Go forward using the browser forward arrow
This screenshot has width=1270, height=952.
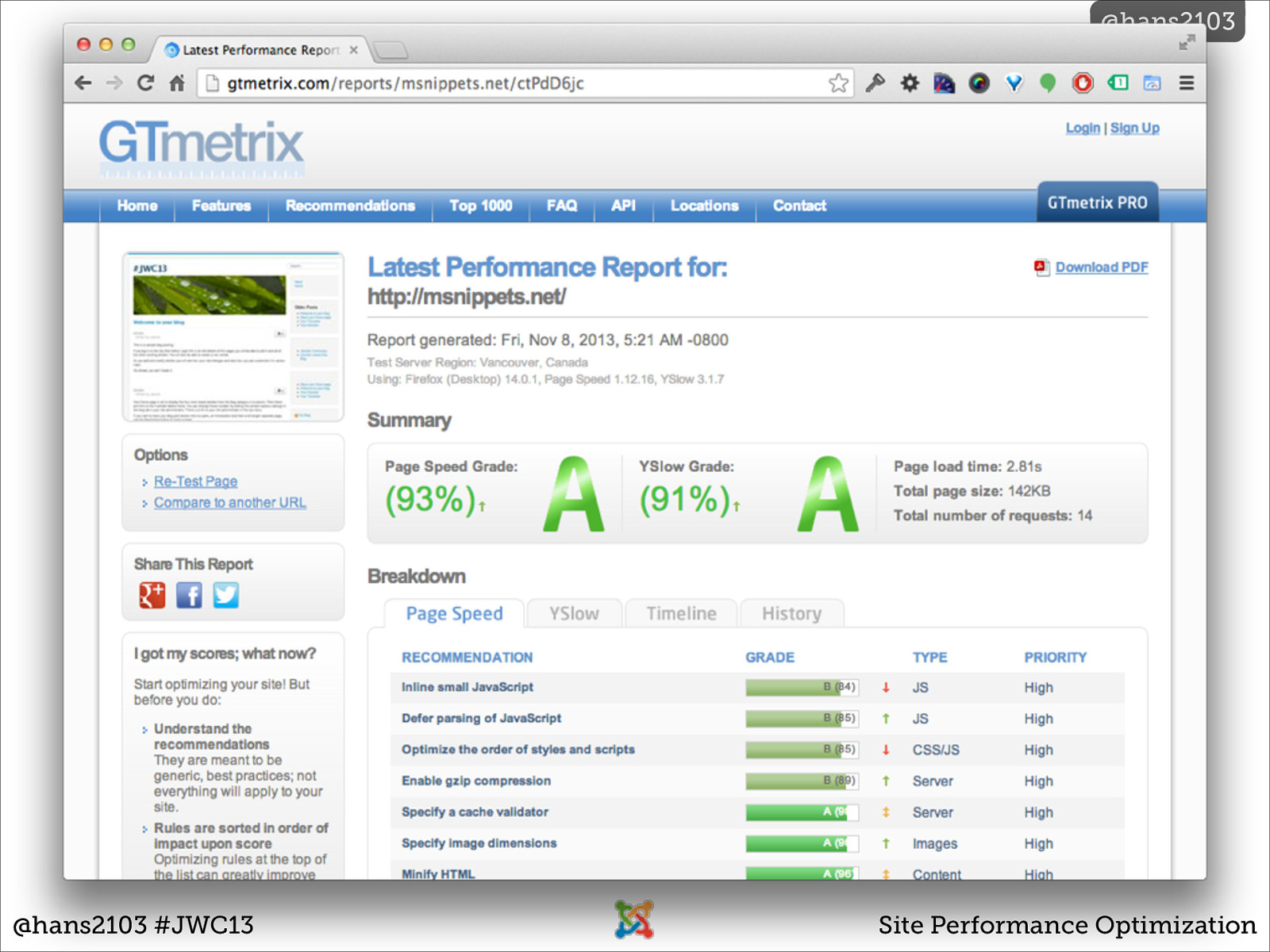[x=114, y=83]
